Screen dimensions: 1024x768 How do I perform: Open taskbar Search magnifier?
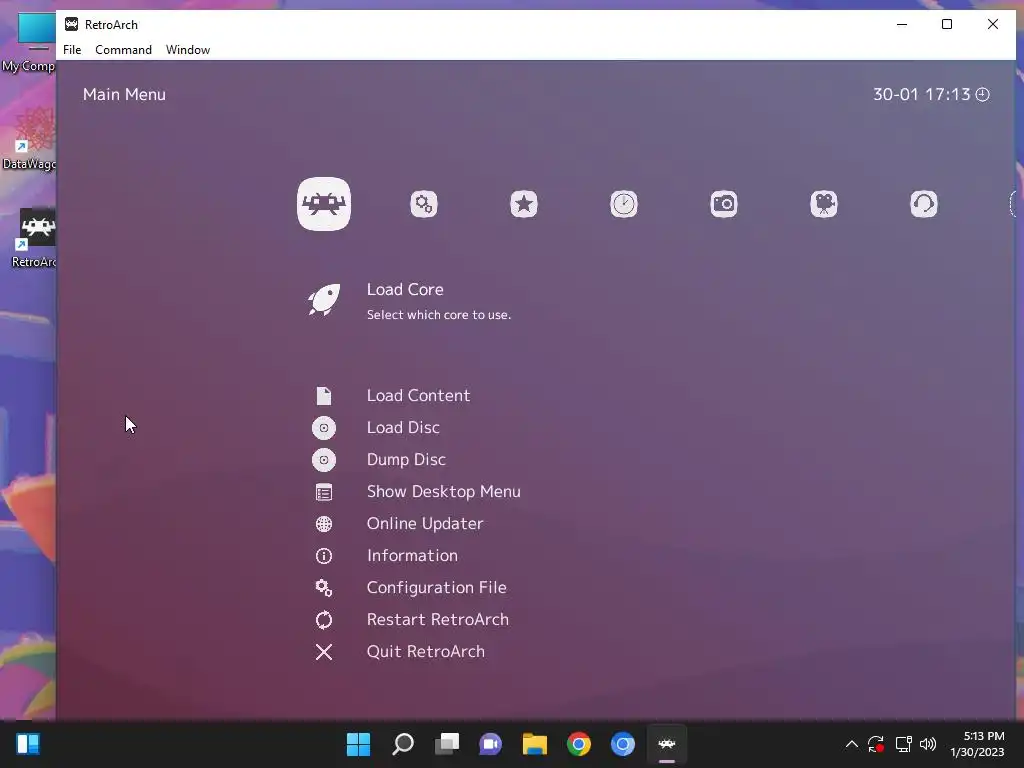pyautogui.click(x=402, y=744)
